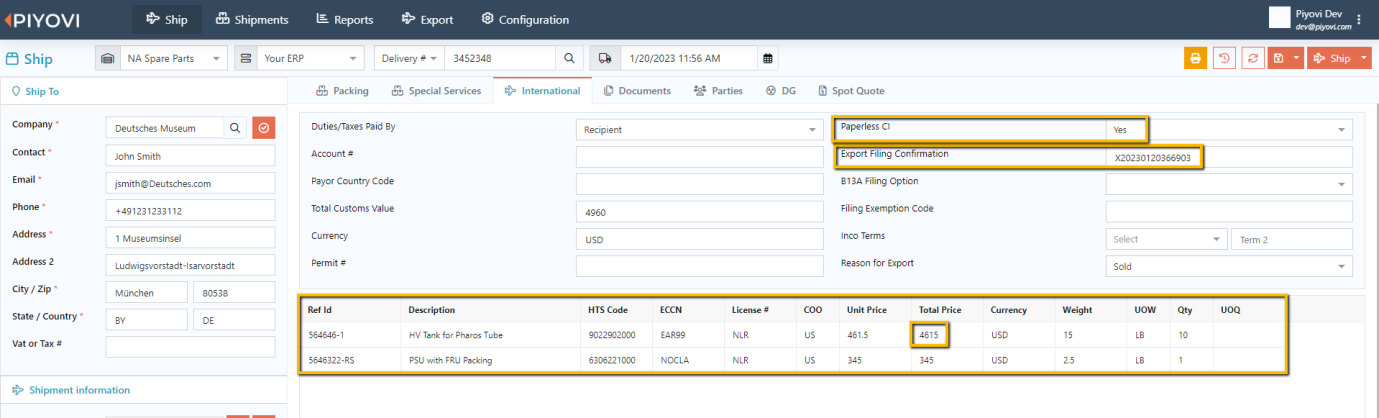Search delivery number with magnifier icon
Screen dimensions: 1379x418
(x=569, y=58)
